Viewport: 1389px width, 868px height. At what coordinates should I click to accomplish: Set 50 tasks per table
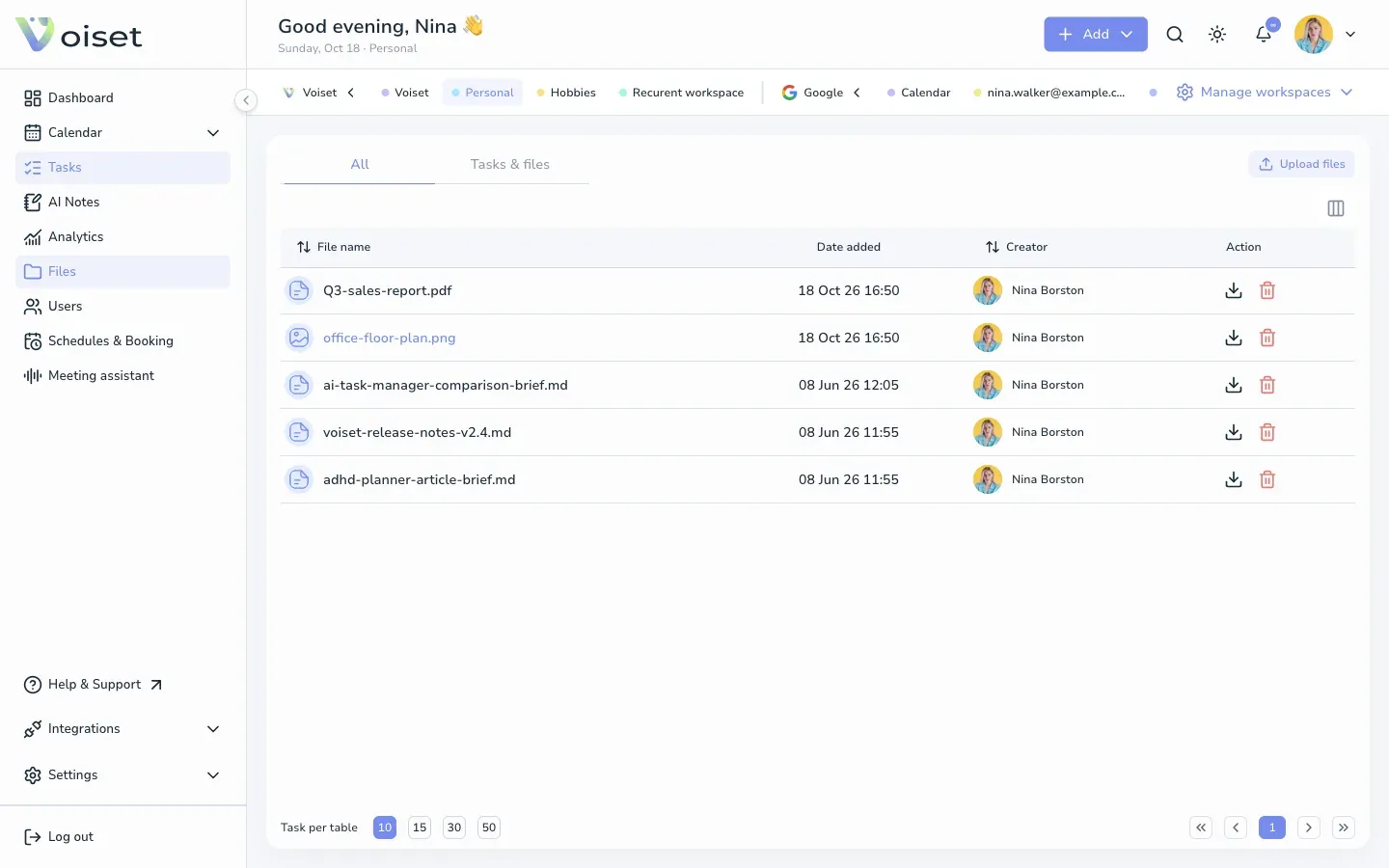pos(489,827)
